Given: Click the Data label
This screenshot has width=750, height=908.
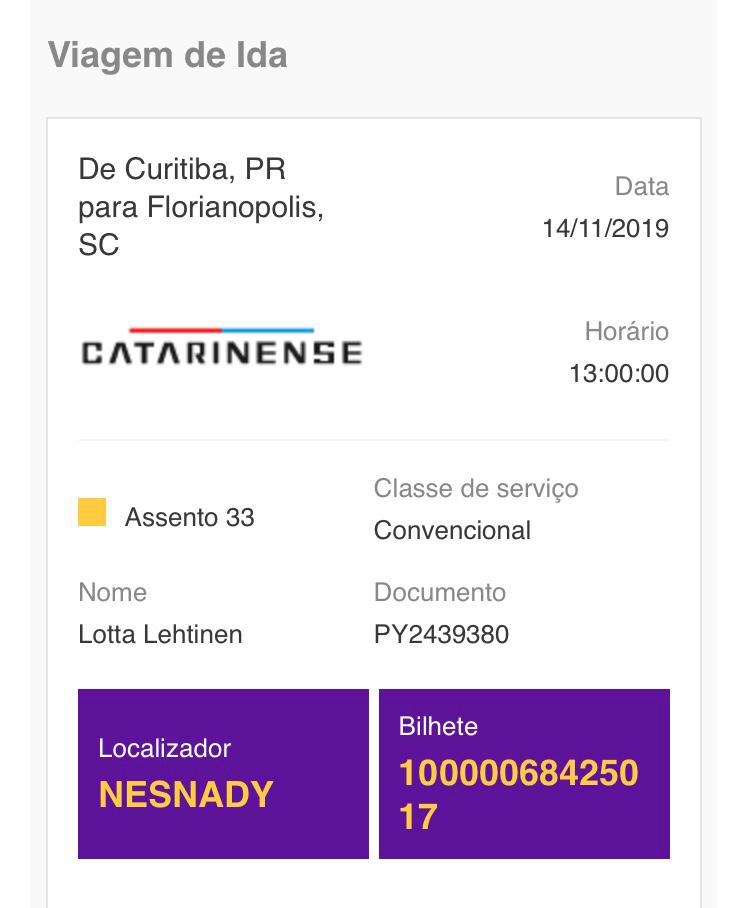Looking at the screenshot, I should click(x=641, y=186).
